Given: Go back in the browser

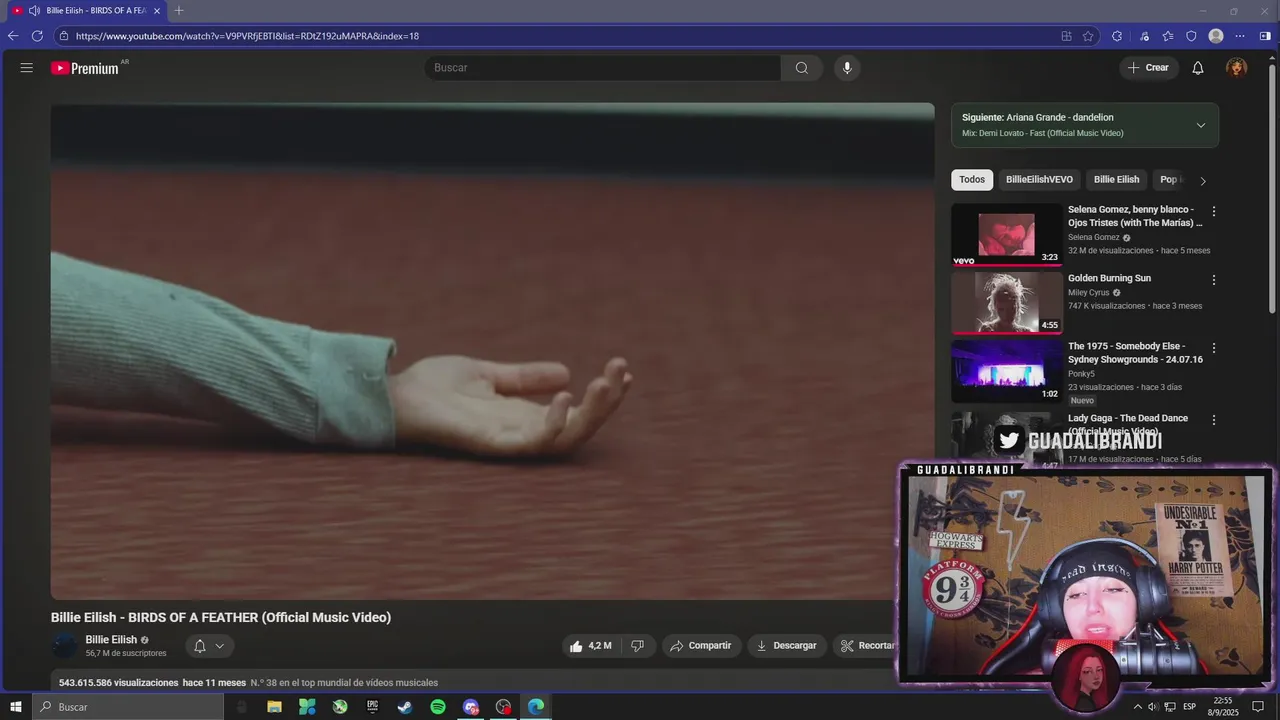Looking at the screenshot, I should (13, 36).
